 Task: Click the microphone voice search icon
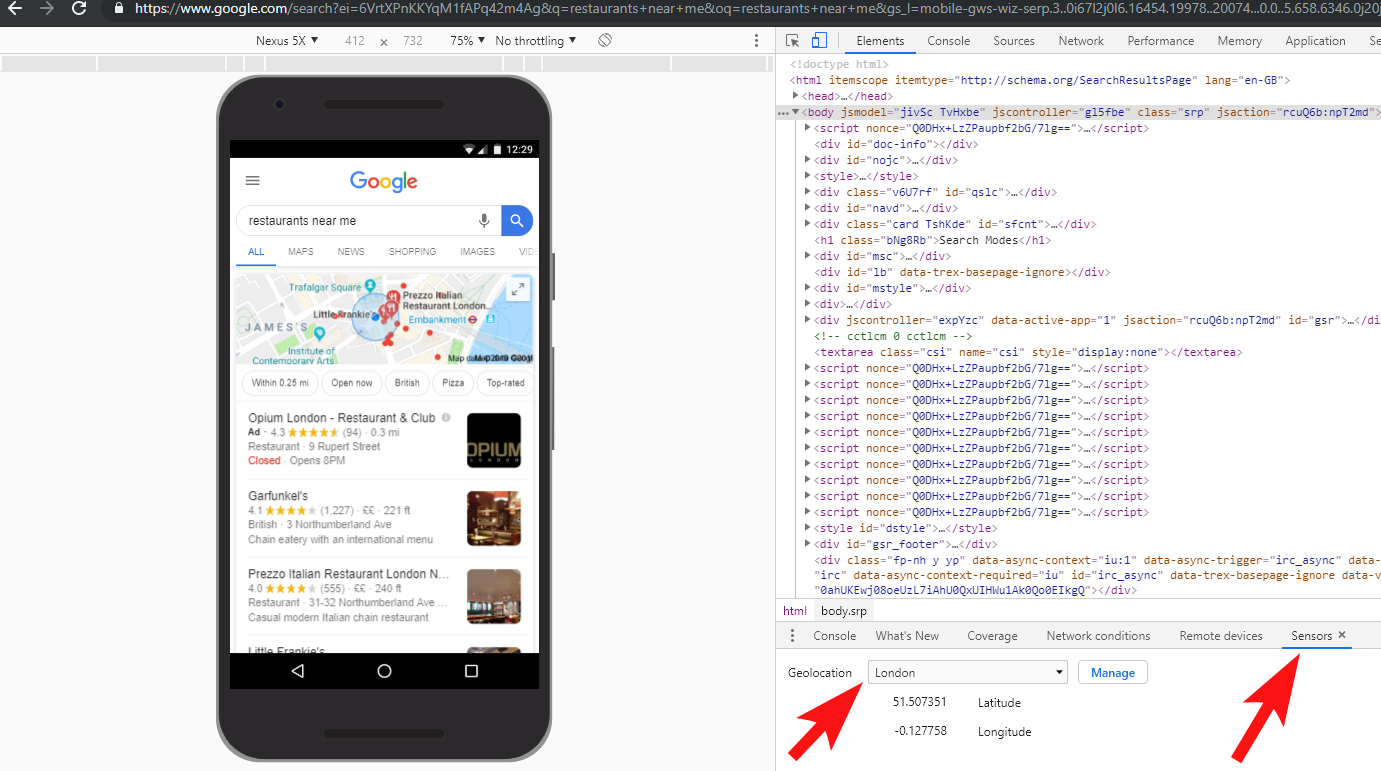[x=484, y=221]
